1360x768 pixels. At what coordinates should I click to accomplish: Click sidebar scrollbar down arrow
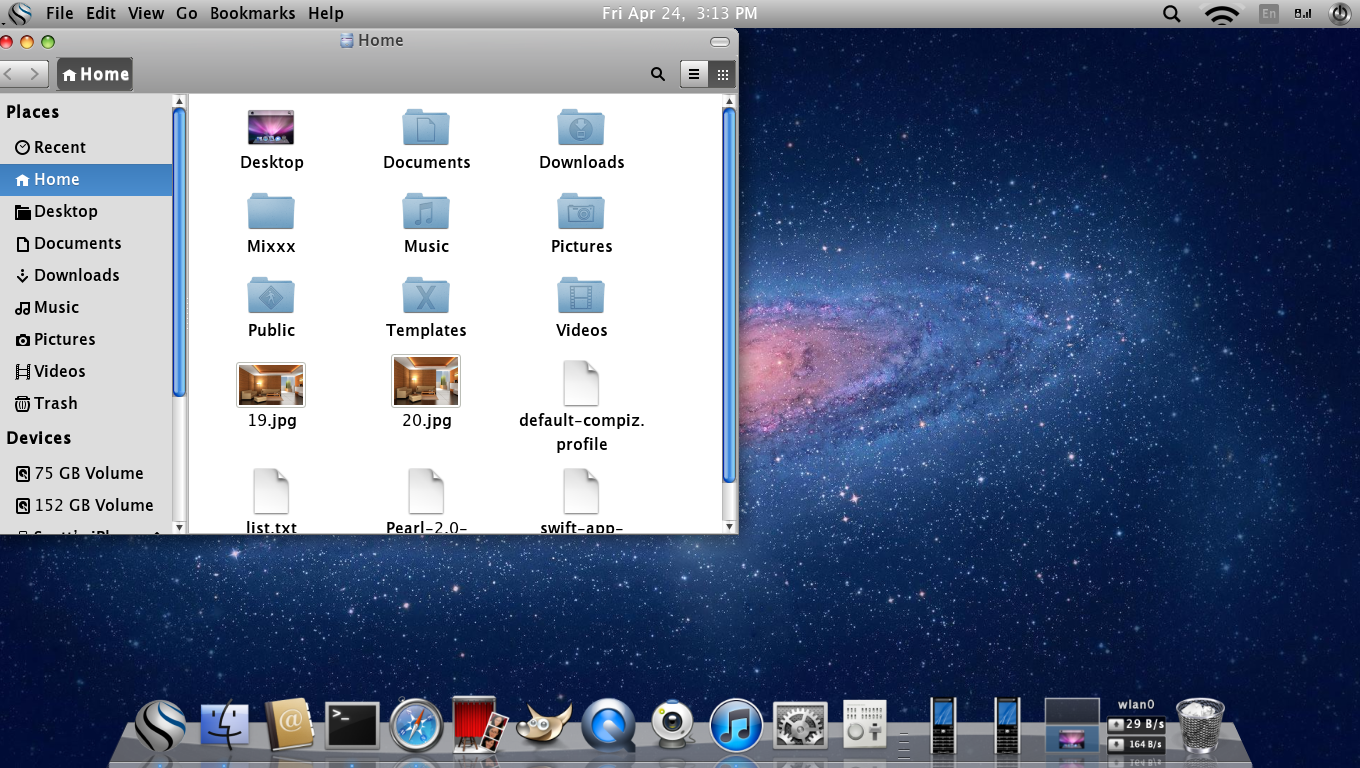point(180,527)
